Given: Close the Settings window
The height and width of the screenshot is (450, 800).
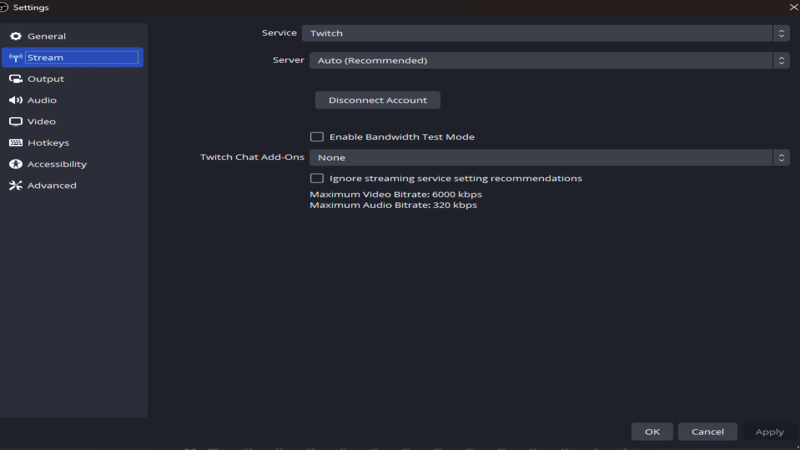Looking at the screenshot, I should [x=793, y=7].
